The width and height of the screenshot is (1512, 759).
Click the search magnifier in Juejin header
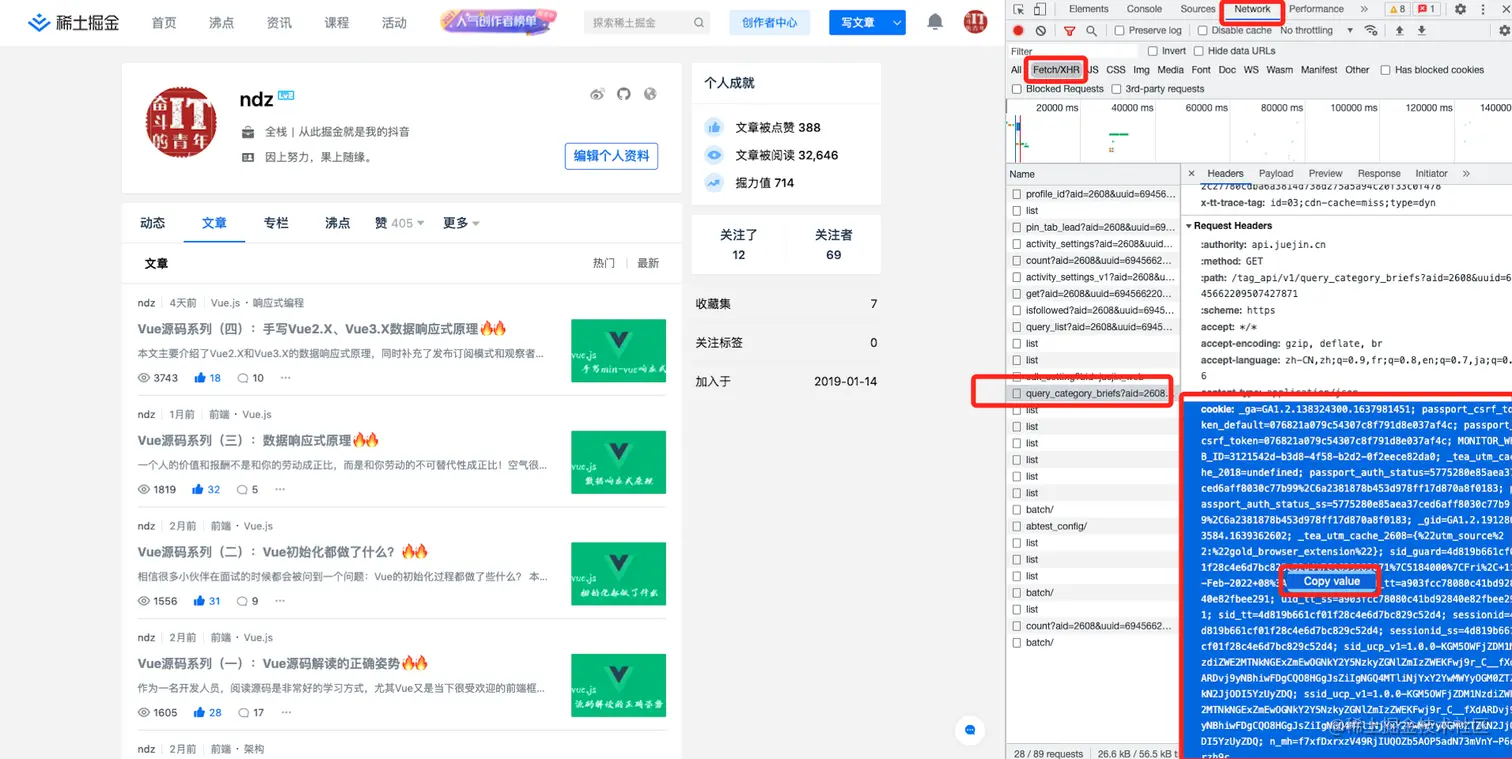698,22
